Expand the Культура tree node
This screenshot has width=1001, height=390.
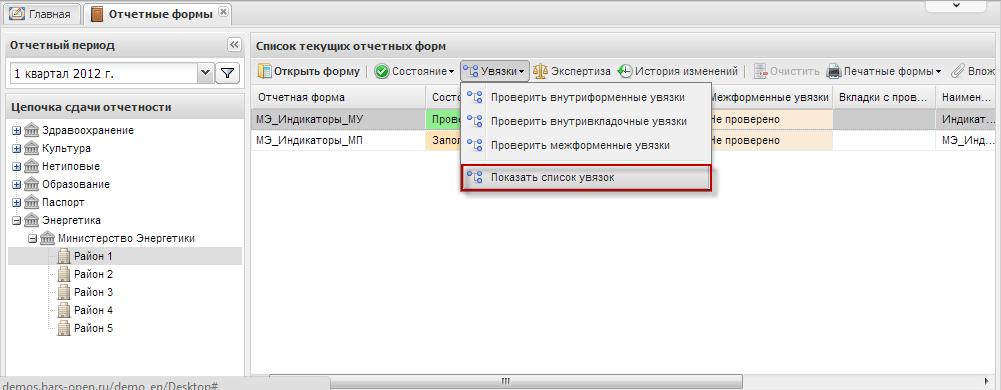17,149
